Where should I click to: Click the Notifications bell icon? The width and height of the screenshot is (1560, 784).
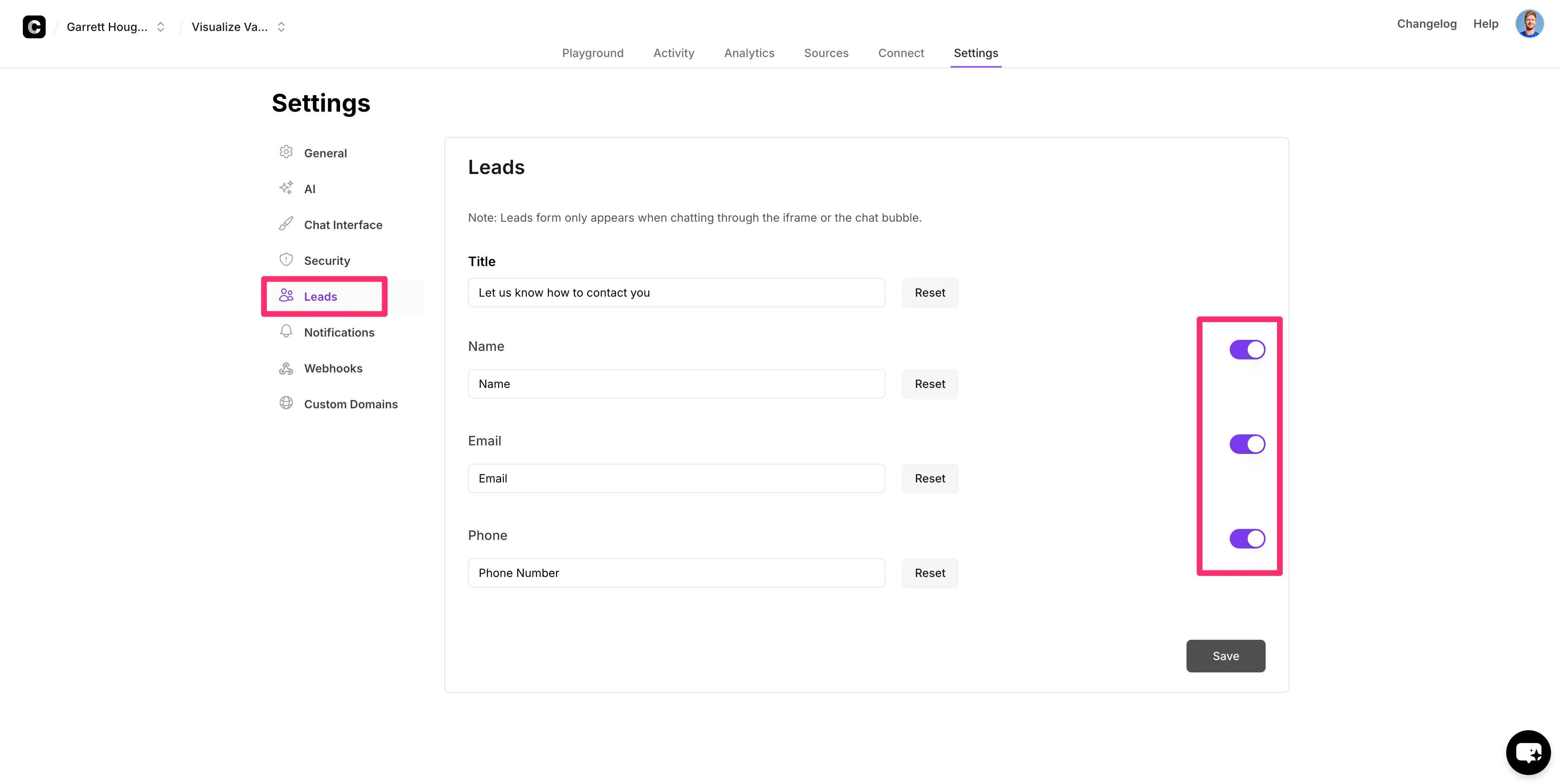click(286, 331)
